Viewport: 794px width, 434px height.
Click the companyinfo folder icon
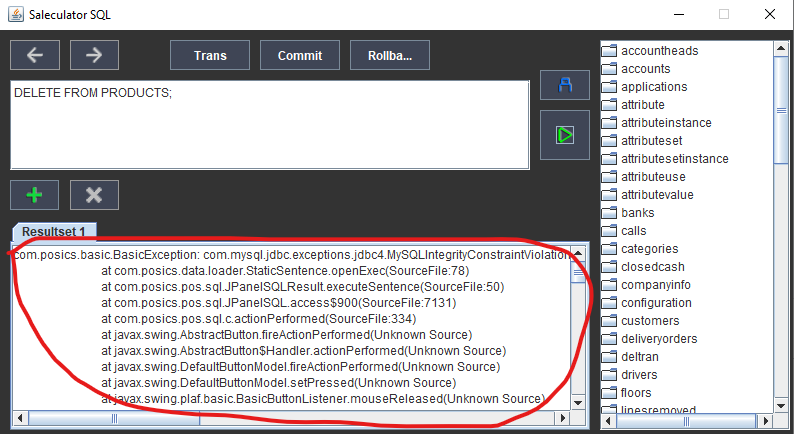tap(609, 285)
